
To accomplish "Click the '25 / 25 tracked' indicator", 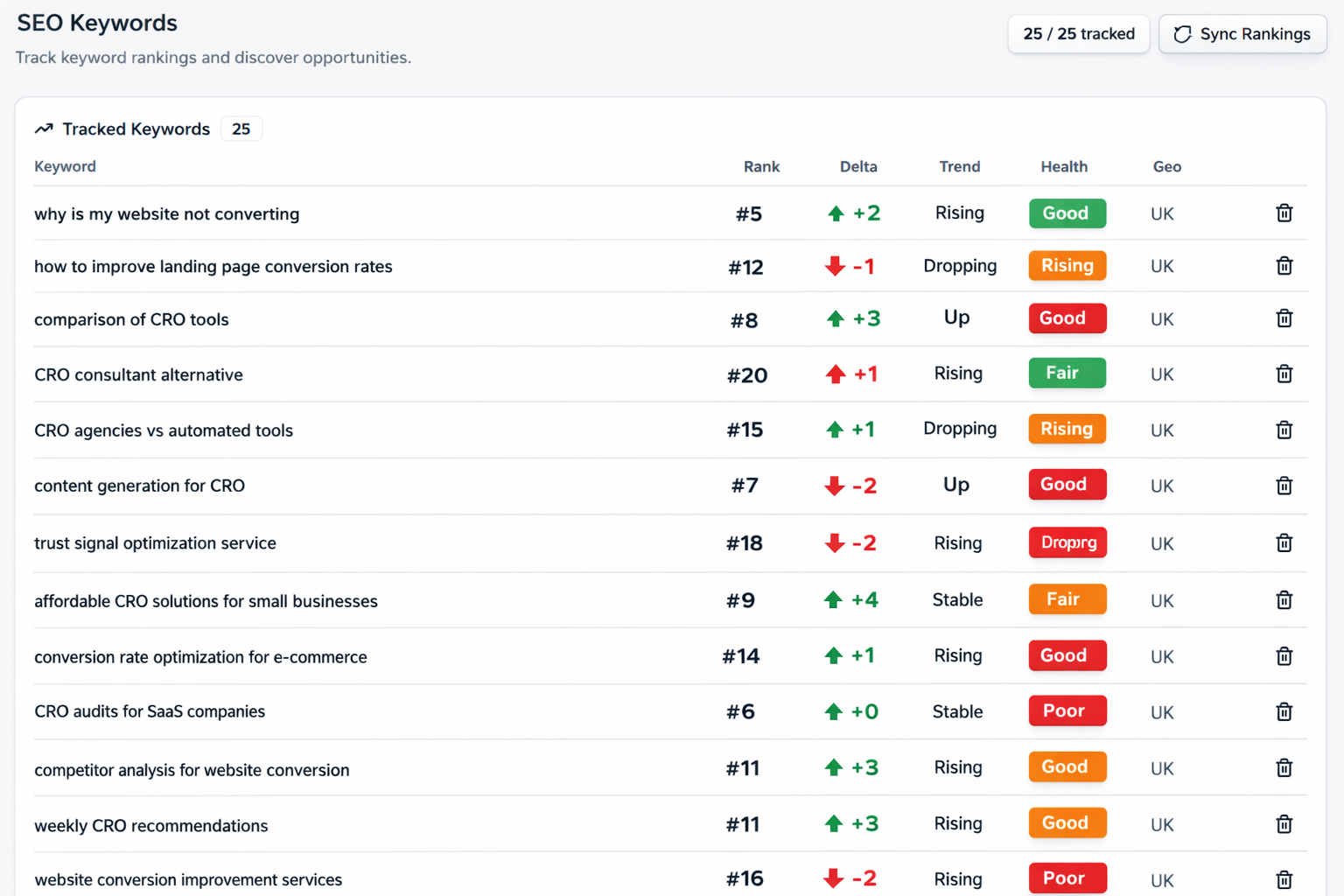I will pos(1078,34).
